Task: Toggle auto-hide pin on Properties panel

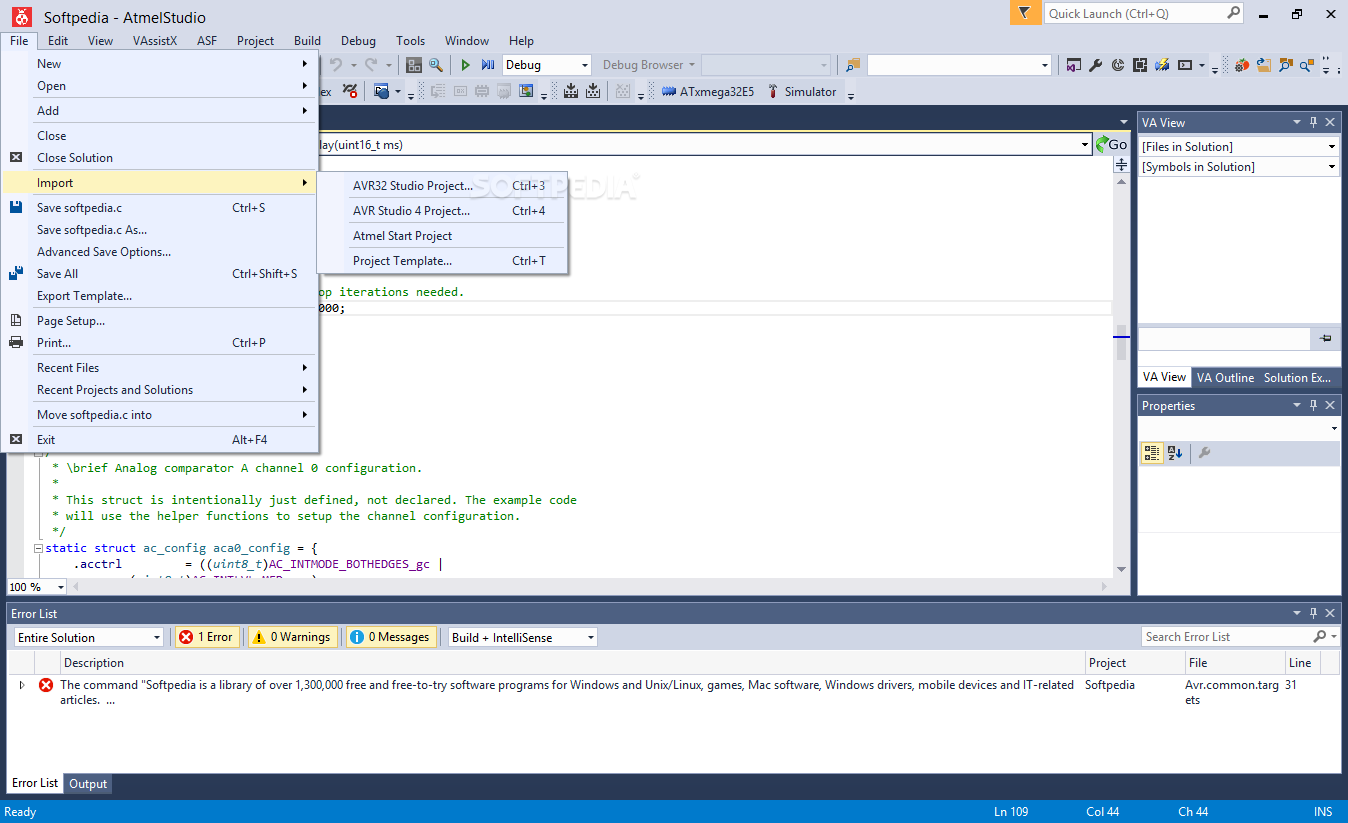Action: pos(1313,405)
